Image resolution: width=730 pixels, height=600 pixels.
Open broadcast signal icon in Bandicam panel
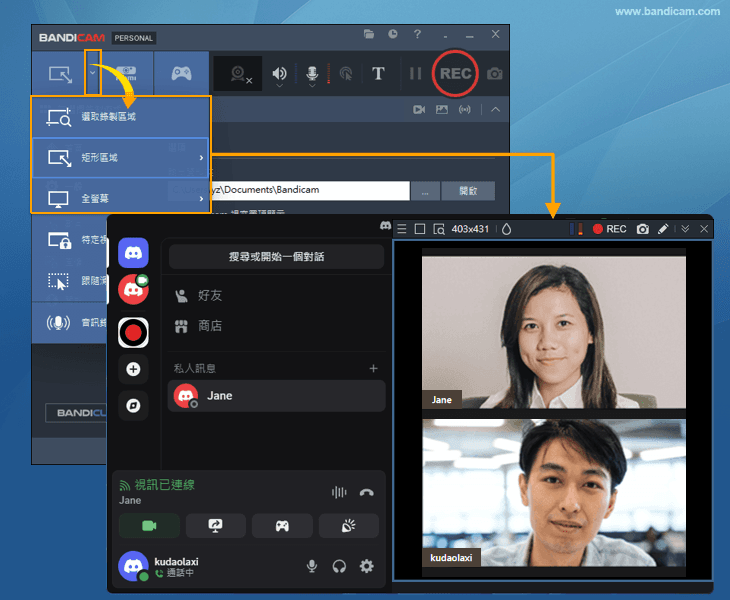(x=464, y=109)
